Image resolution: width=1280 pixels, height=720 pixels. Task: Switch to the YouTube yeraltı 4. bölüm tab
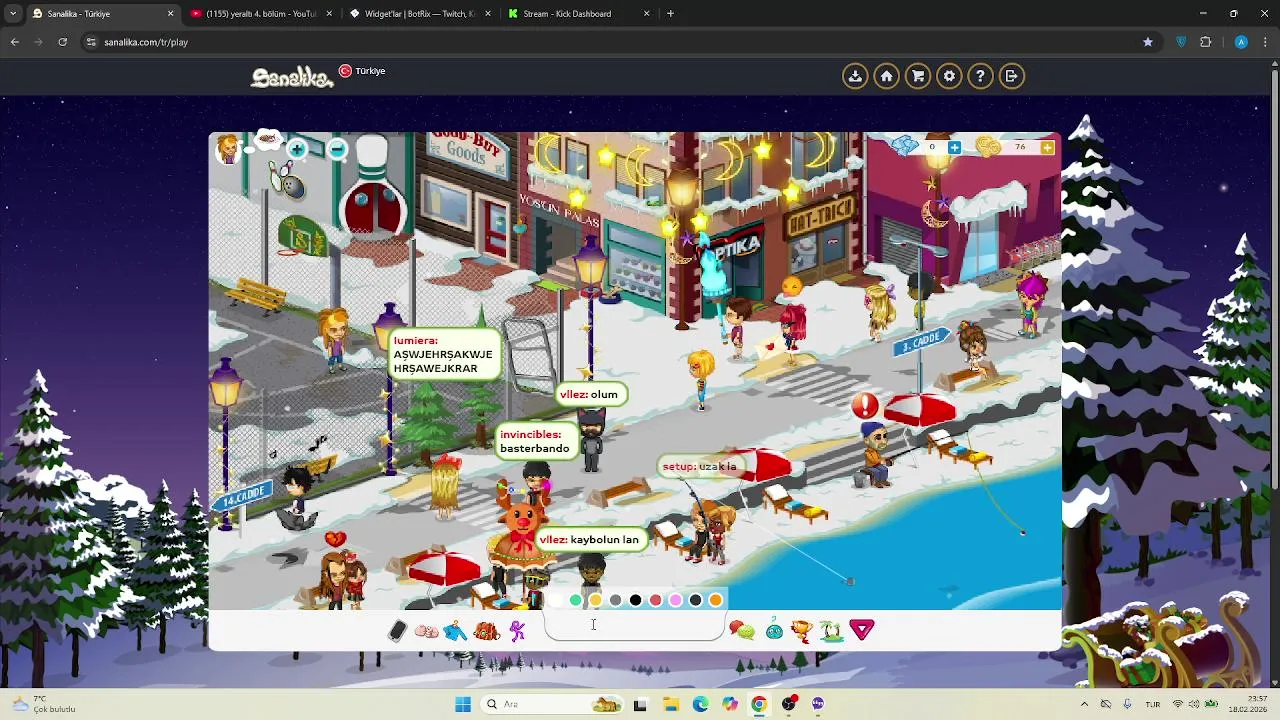coord(262,14)
